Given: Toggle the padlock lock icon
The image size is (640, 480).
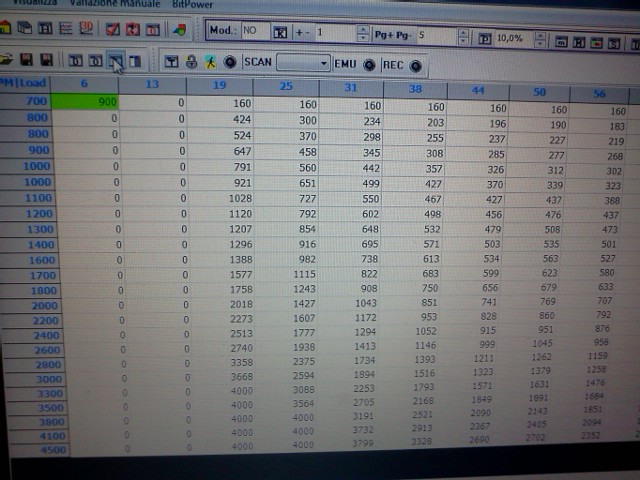Looking at the screenshot, I should (x=191, y=62).
